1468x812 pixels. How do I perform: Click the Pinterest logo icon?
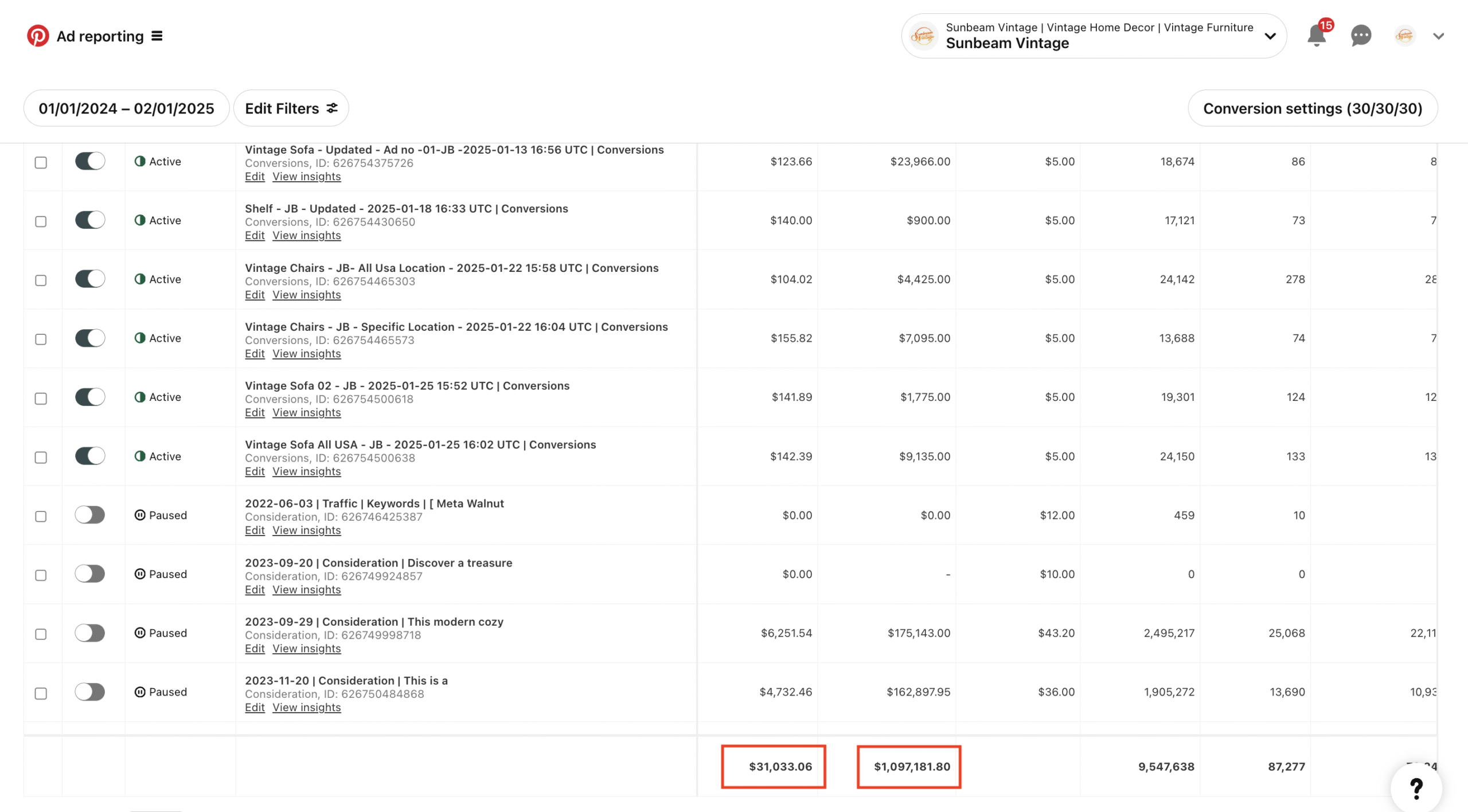[x=38, y=36]
